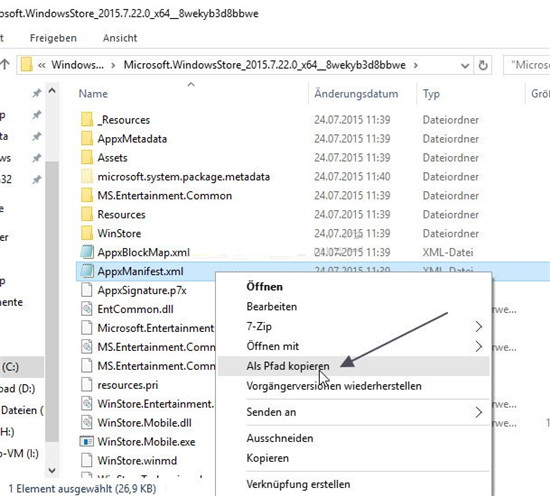The width and height of the screenshot is (550, 496).
Task: Click the Microsoft.WindowsStore breadcrumb segment
Action: tap(265, 65)
